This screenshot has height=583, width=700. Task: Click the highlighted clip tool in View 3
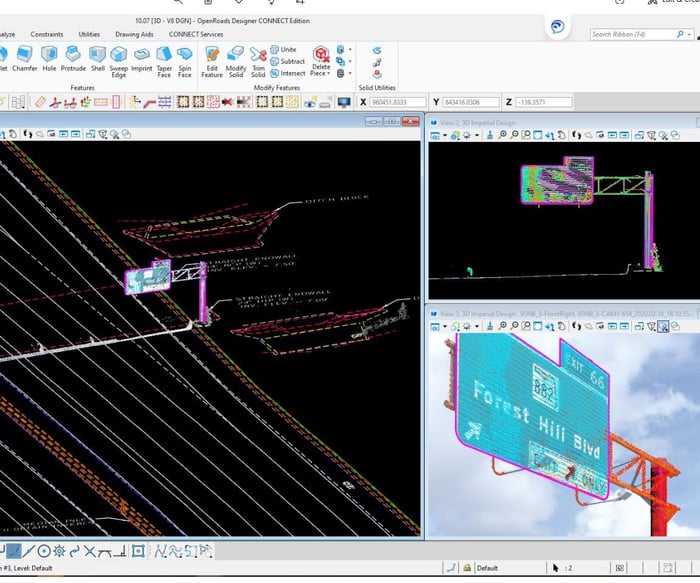click(x=663, y=327)
